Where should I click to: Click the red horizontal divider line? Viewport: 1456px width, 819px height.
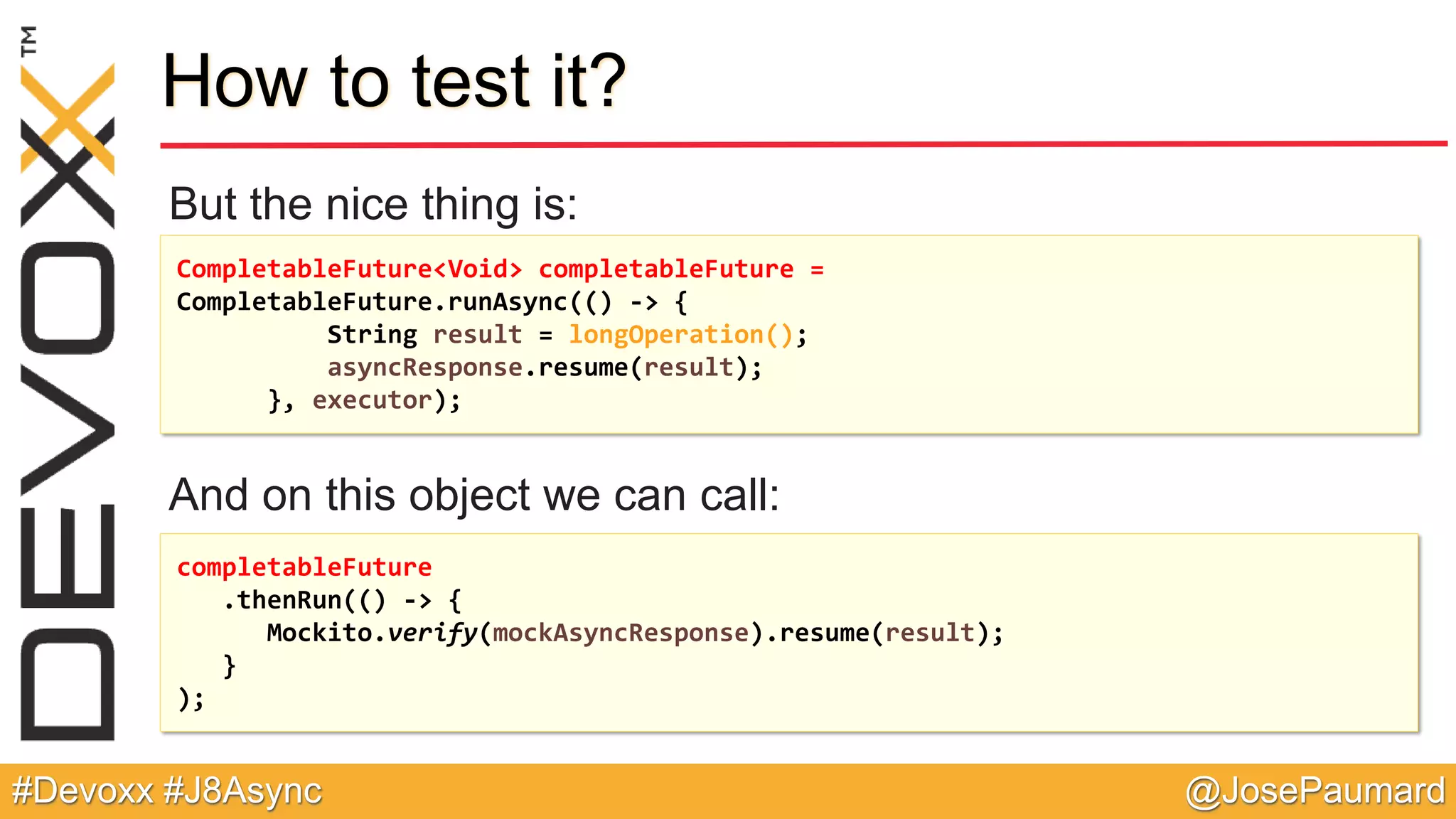tap(803, 144)
